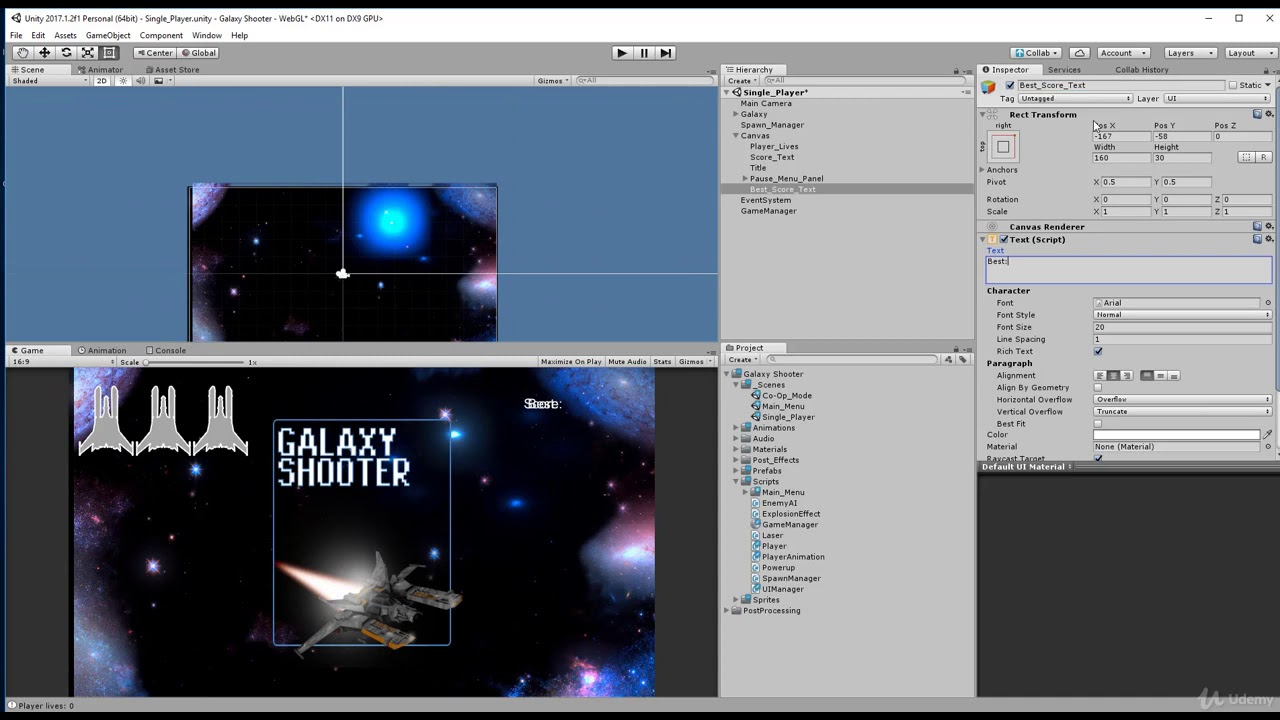Open the Rect Transform help icon
The height and width of the screenshot is (720, 1280).
point(1257,114)
